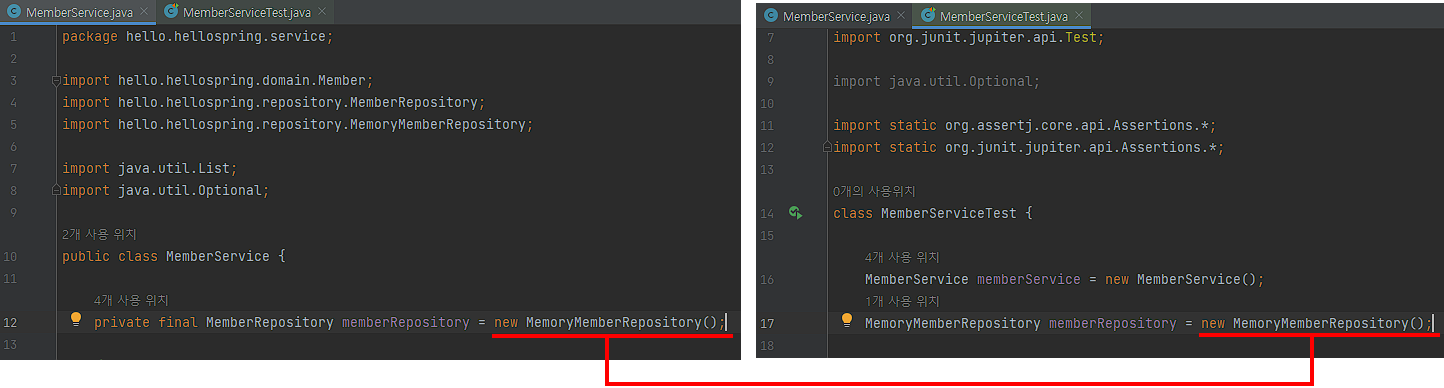
Task: Click fold end marker at java.util.Optional import line 8
Action: coord(57,190)
